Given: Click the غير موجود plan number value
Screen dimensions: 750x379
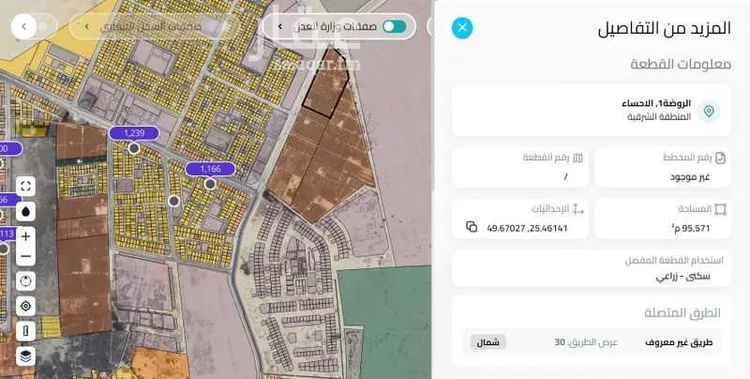Looking at the screenshot, I should (690, 177).
